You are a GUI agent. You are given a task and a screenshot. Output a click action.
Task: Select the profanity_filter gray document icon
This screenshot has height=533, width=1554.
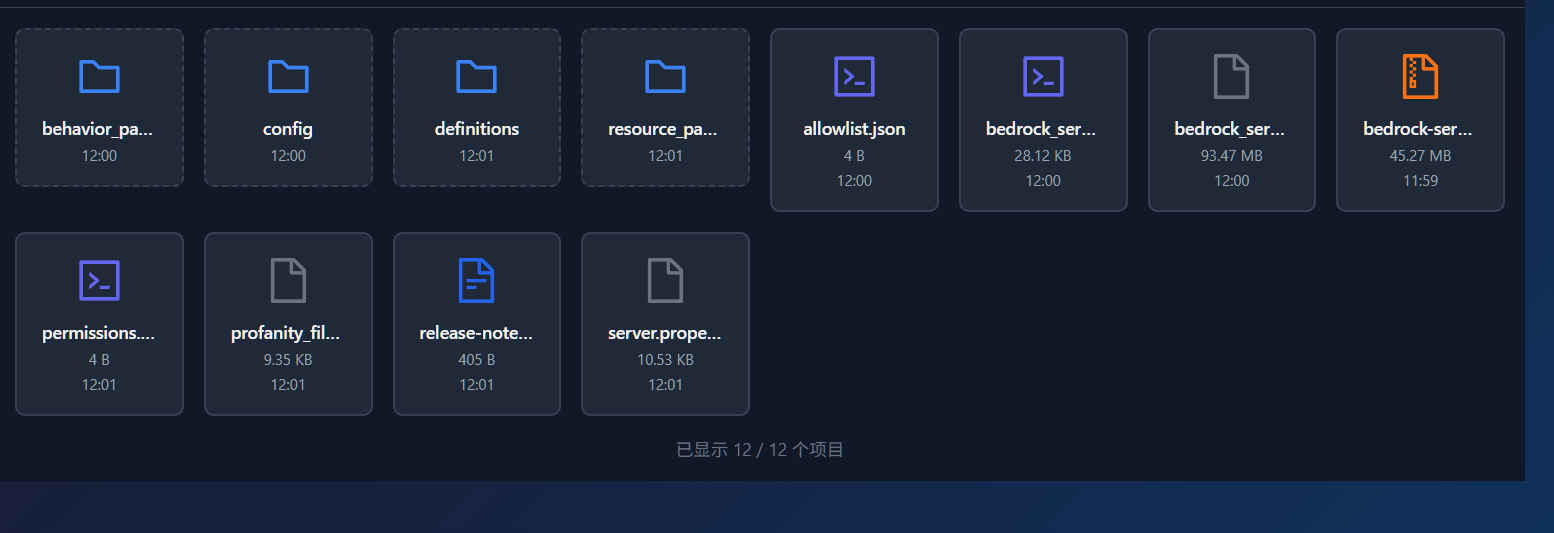(288, 281)
